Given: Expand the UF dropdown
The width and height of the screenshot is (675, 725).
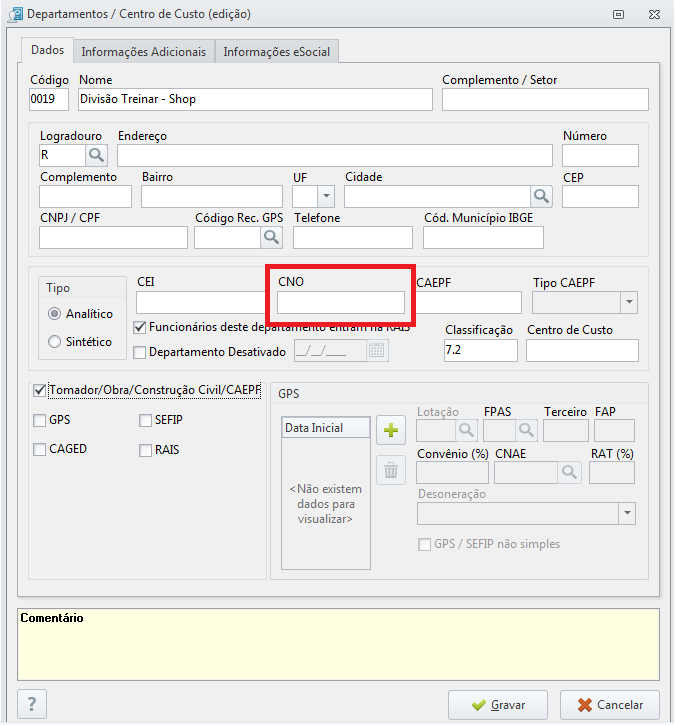Looking at the screenshot, I should pyautogui.click(x=326, y=197).
